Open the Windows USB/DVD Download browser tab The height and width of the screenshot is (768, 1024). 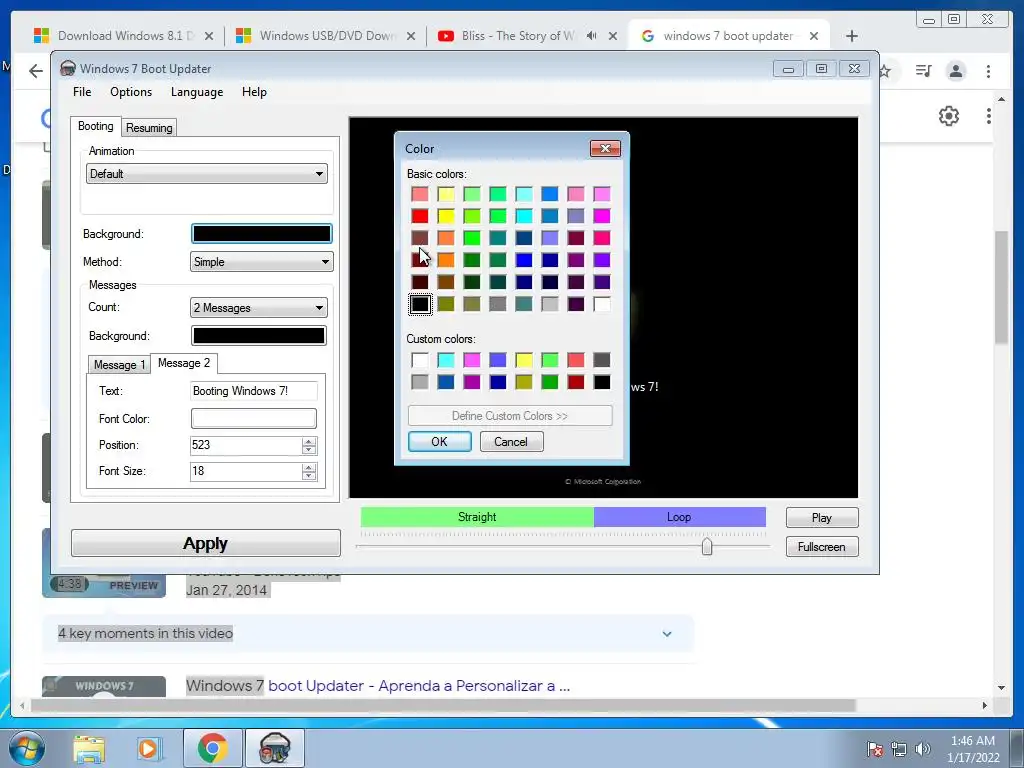point(325,36)
